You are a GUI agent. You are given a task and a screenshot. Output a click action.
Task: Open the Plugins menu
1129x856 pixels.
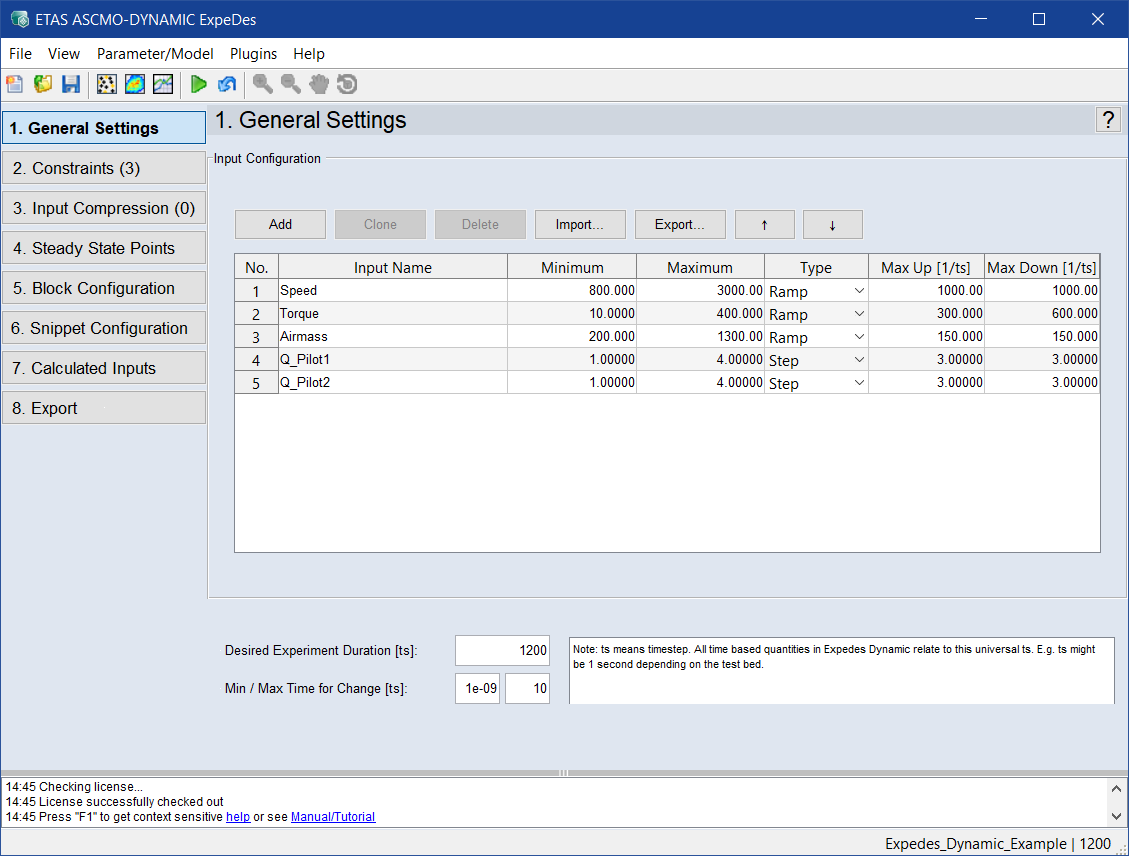(x=253, y=54)
